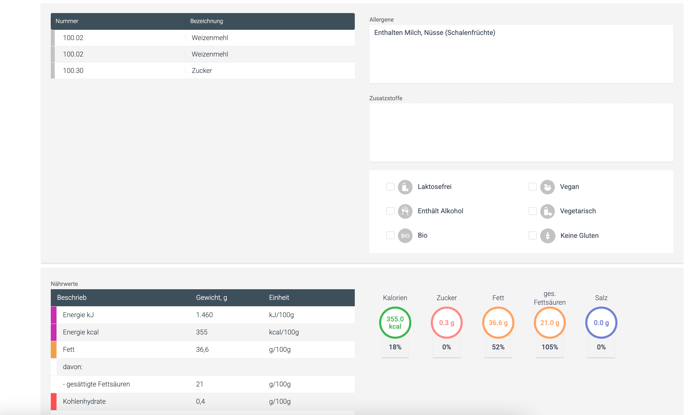Click the orange Fett color marker
688x415 pixels.
click(54, 350)
